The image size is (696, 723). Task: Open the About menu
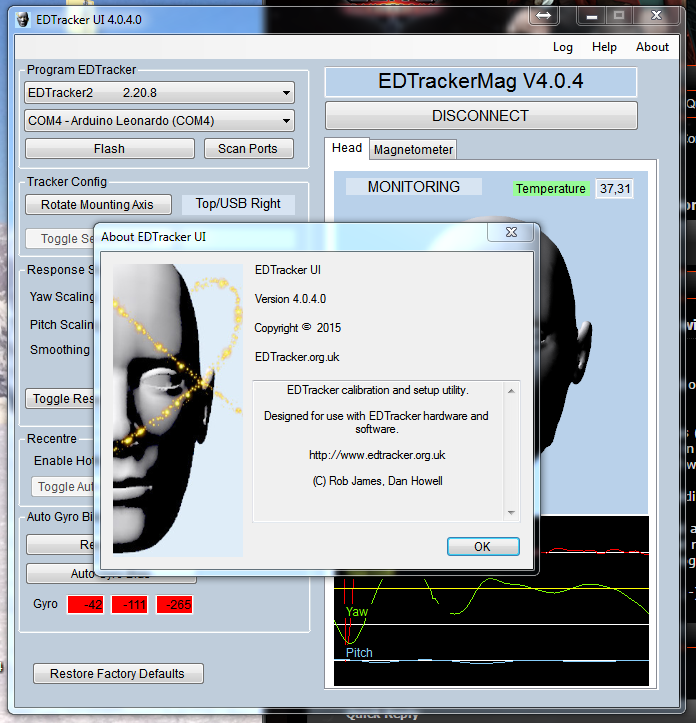click(x=652, y=47)
